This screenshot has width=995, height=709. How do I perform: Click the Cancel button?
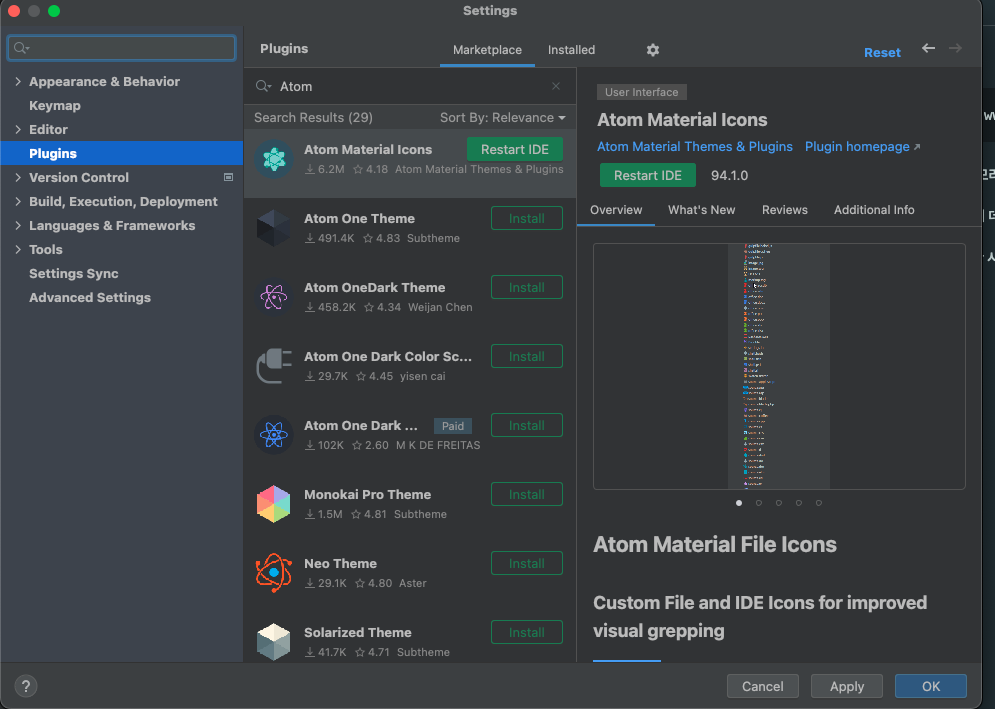(762, 686)
